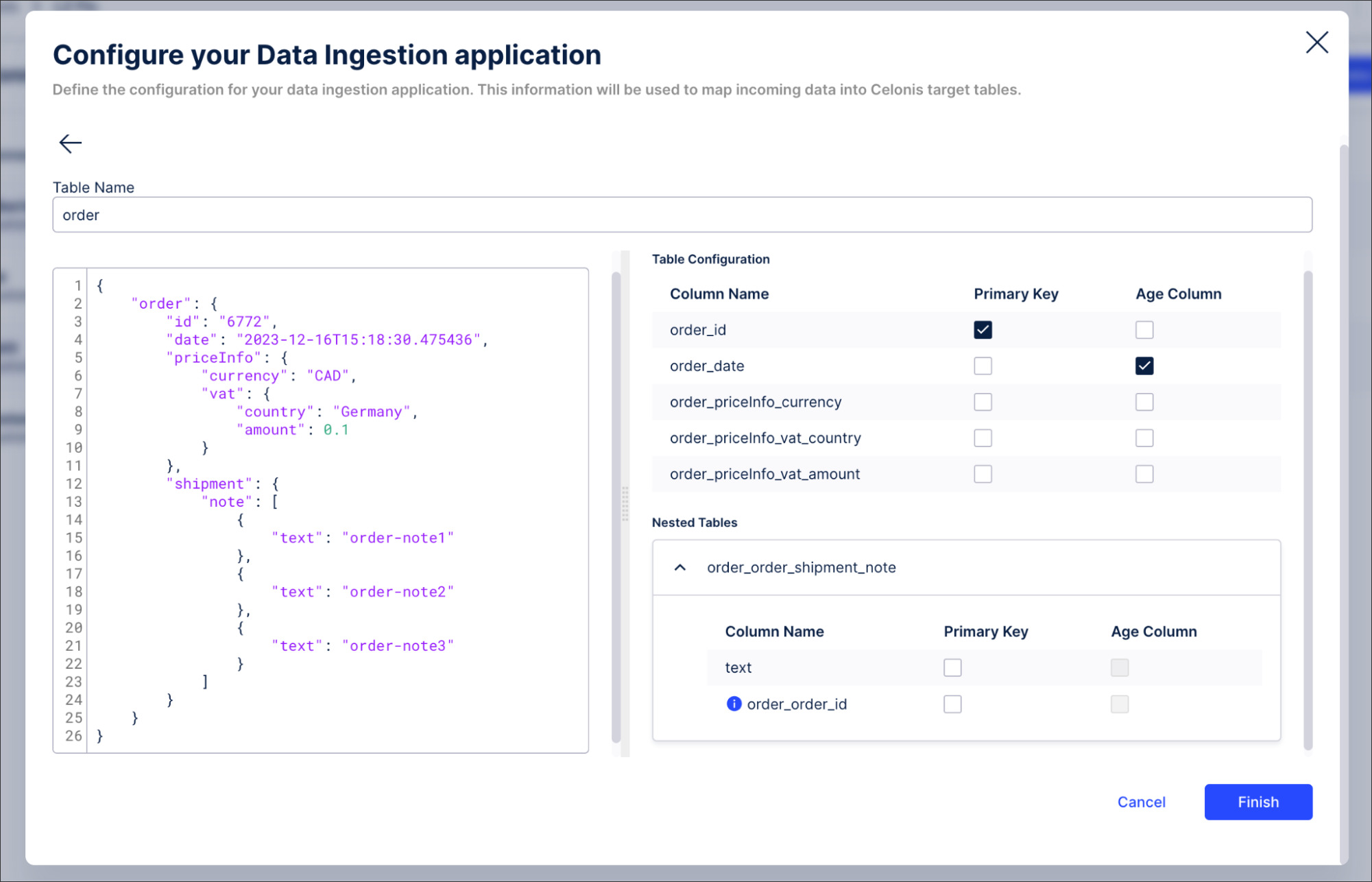This screenshot has width=1372, height=882.
Task: Enable Age Column for order_priceInfo_vat_country
Action: [x=1144, y=438]
